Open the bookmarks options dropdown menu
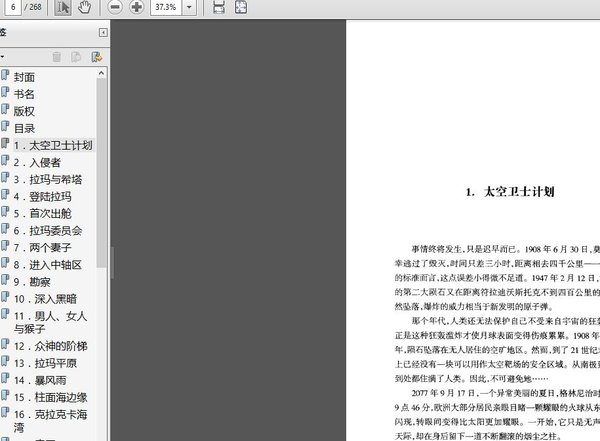The height and width of the screenshot is (441, 600). pos(2,57)
